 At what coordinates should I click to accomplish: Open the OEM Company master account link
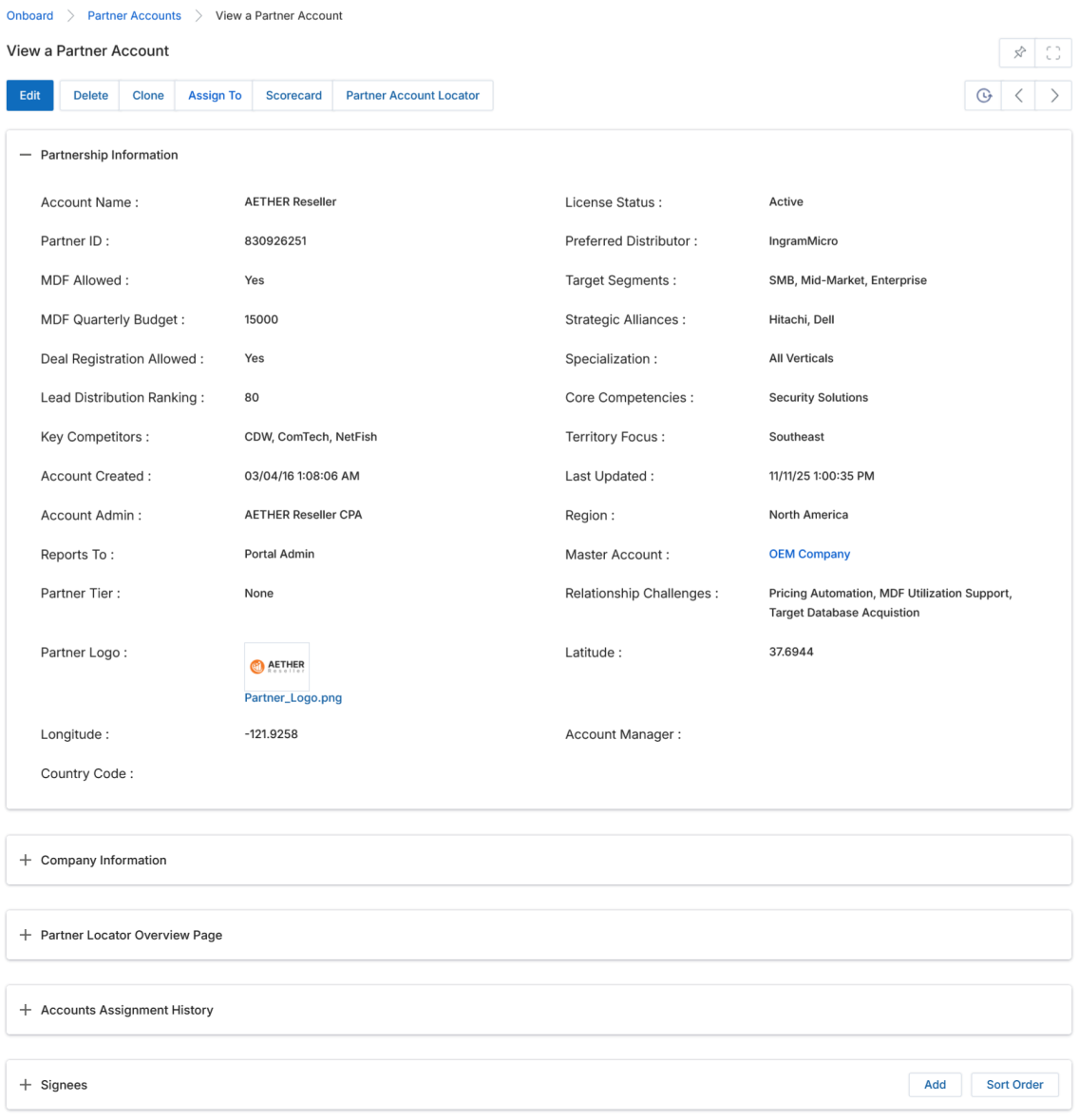click(809, 554)
